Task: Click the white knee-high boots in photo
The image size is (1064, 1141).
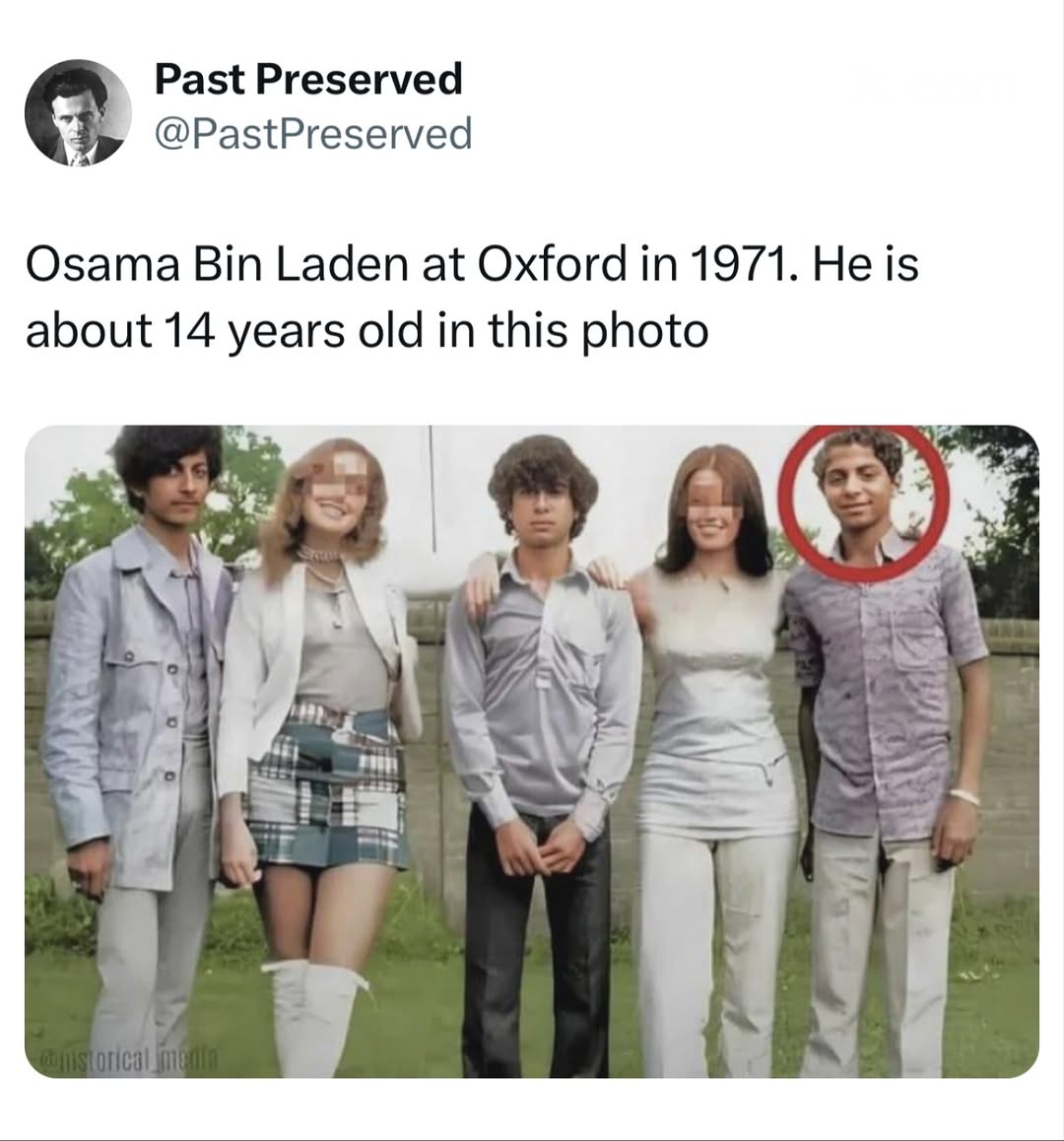Action: [x=314, y=1017]
